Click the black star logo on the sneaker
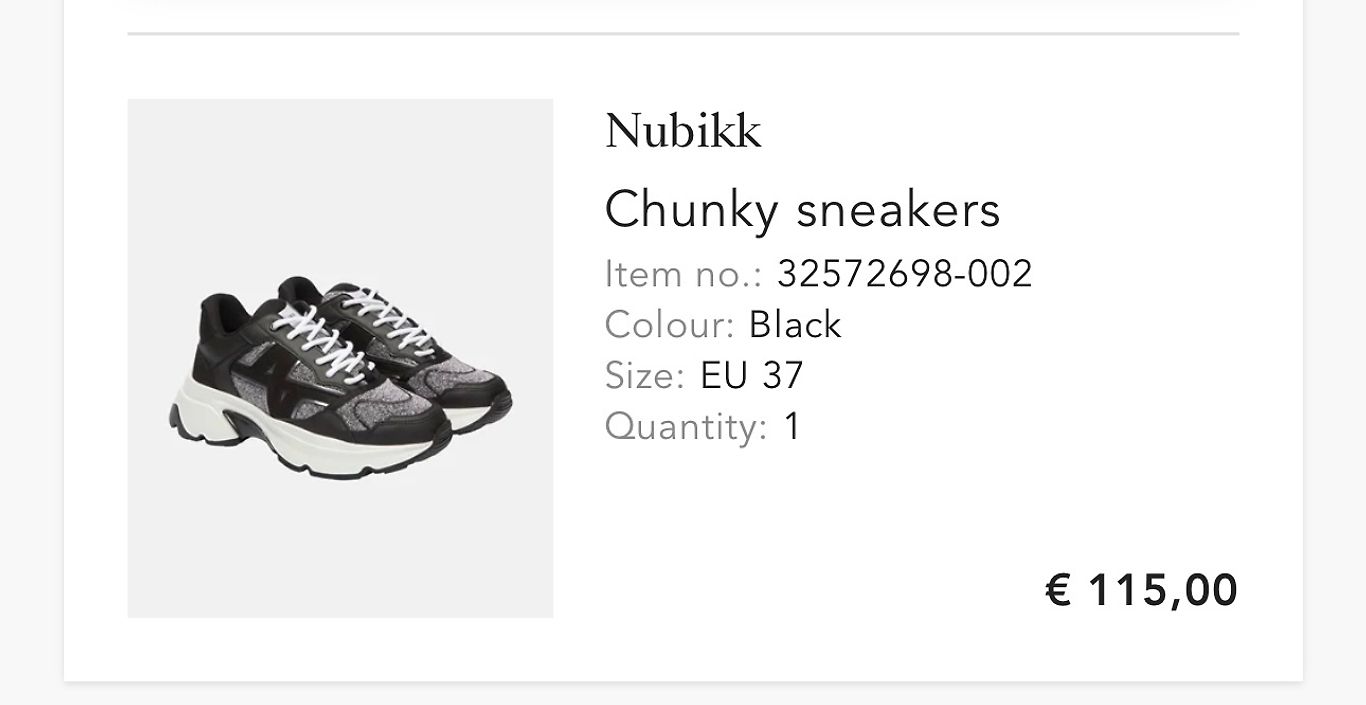 pyautogui.click(x=270, y=381)
